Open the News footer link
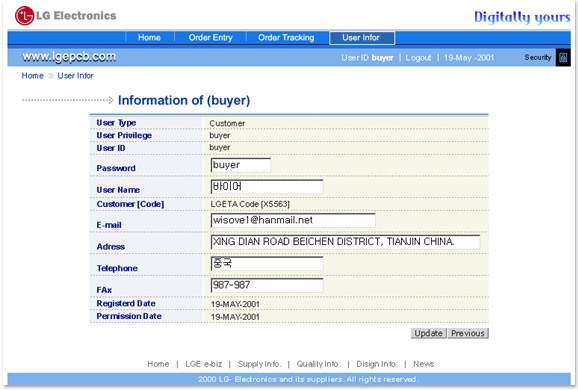 (424, 364)
